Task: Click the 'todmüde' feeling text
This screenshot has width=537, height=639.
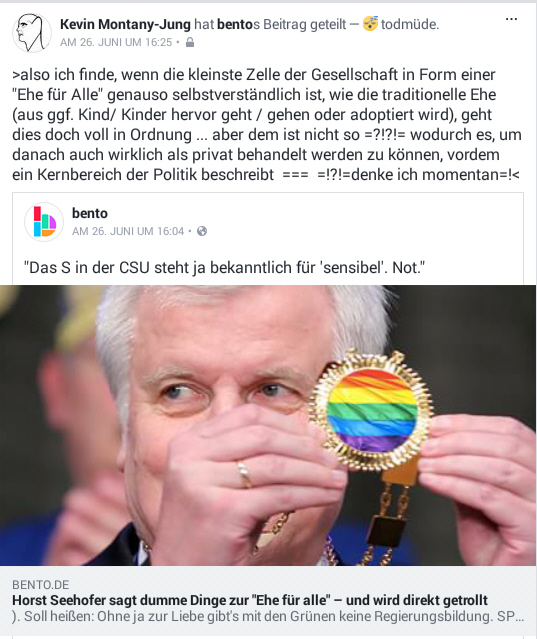Action: (410, 24)
